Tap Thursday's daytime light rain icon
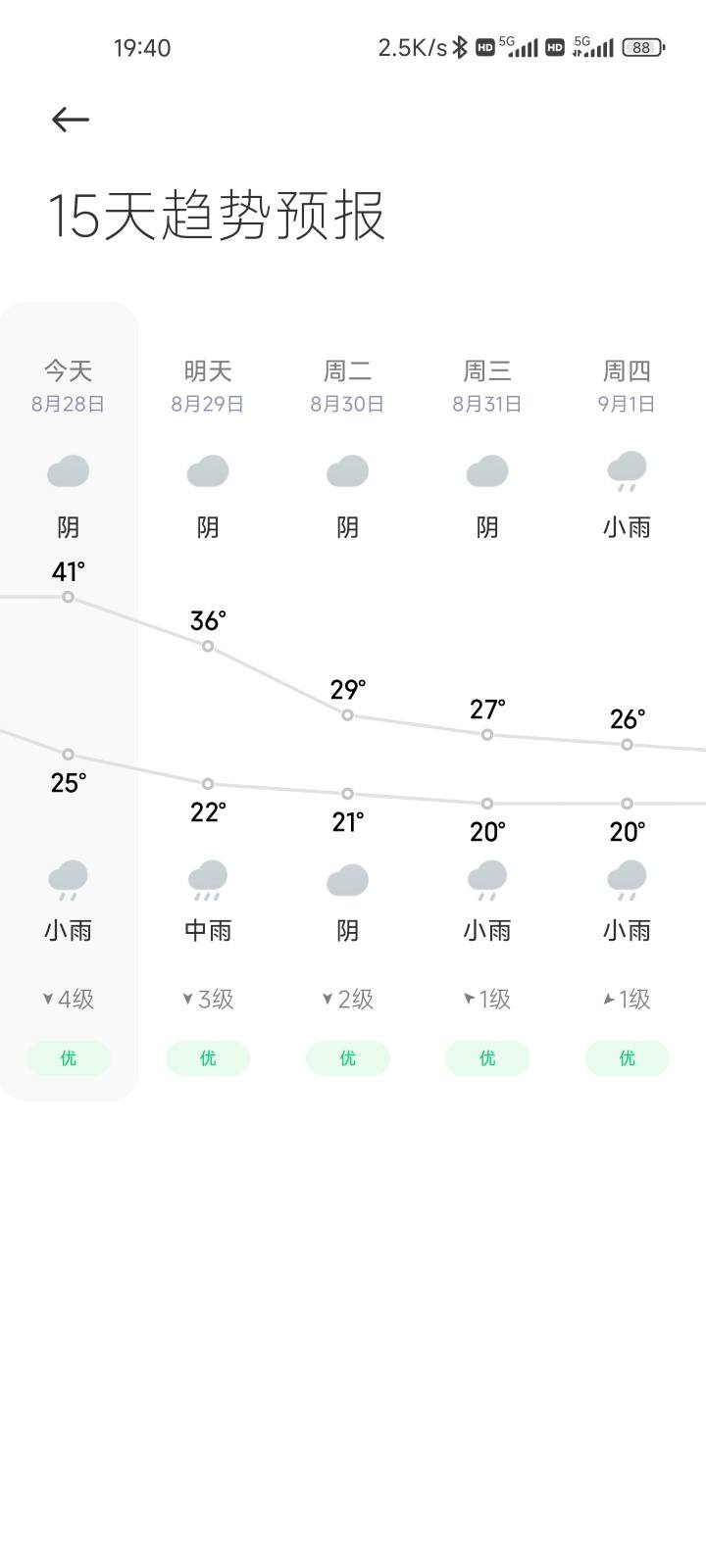This screenshot has height=1568, width=706. point(627,471)
